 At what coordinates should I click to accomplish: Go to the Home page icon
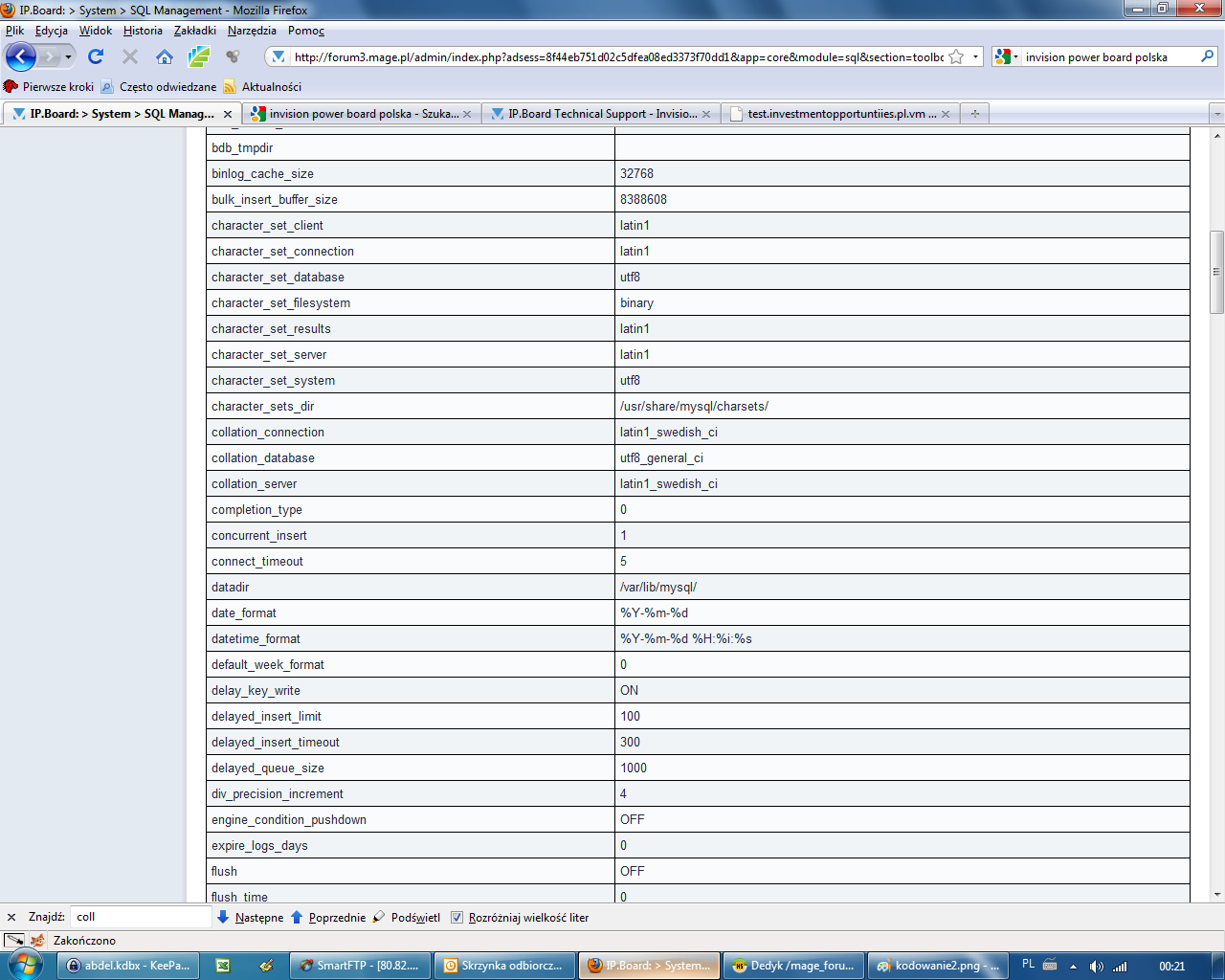(x=165, y=57)
